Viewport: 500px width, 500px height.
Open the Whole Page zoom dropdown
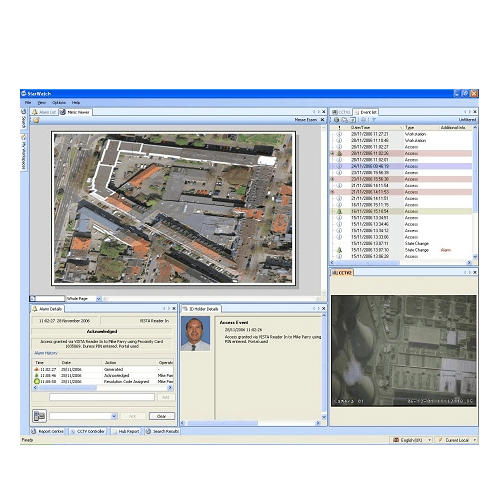[x=98, y=299]
